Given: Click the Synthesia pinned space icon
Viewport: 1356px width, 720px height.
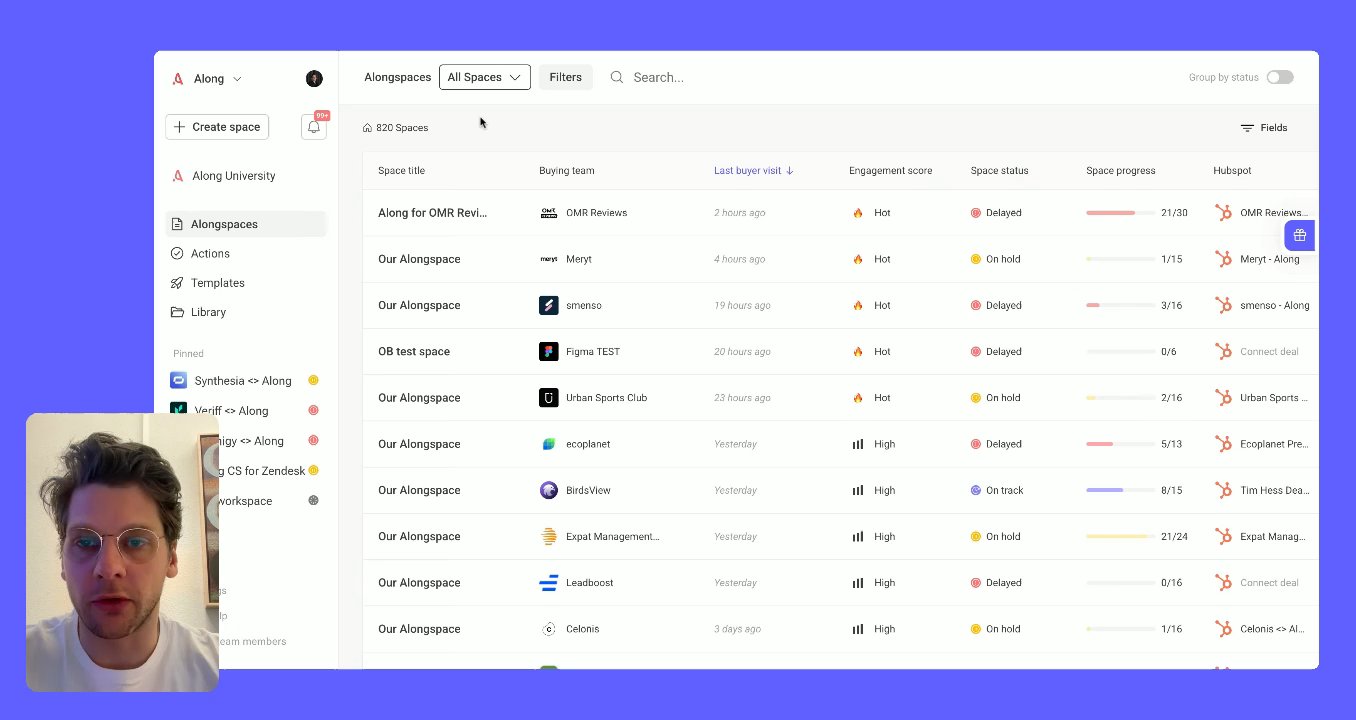Looking at the screenshot, I should tap(178, 380).
